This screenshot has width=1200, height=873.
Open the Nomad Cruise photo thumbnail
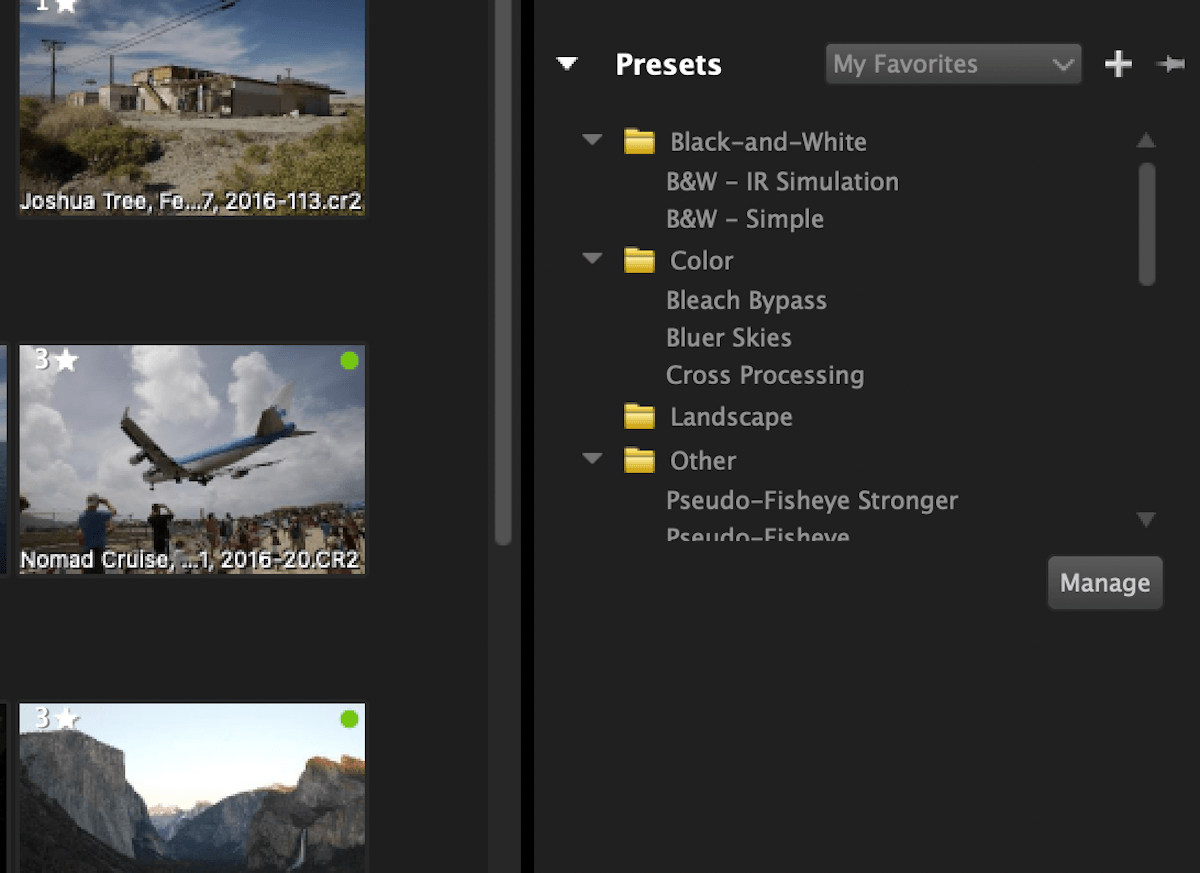192,460
